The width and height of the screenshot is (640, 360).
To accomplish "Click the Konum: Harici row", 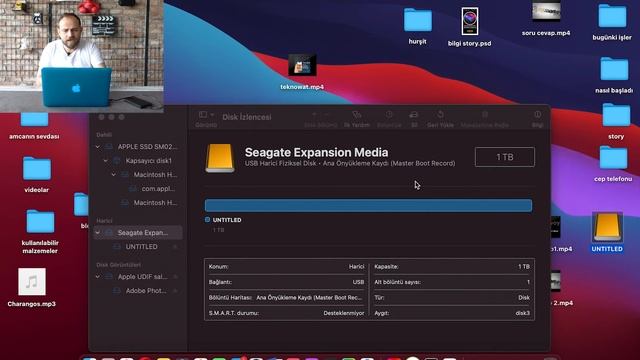I will coord(286,267).
